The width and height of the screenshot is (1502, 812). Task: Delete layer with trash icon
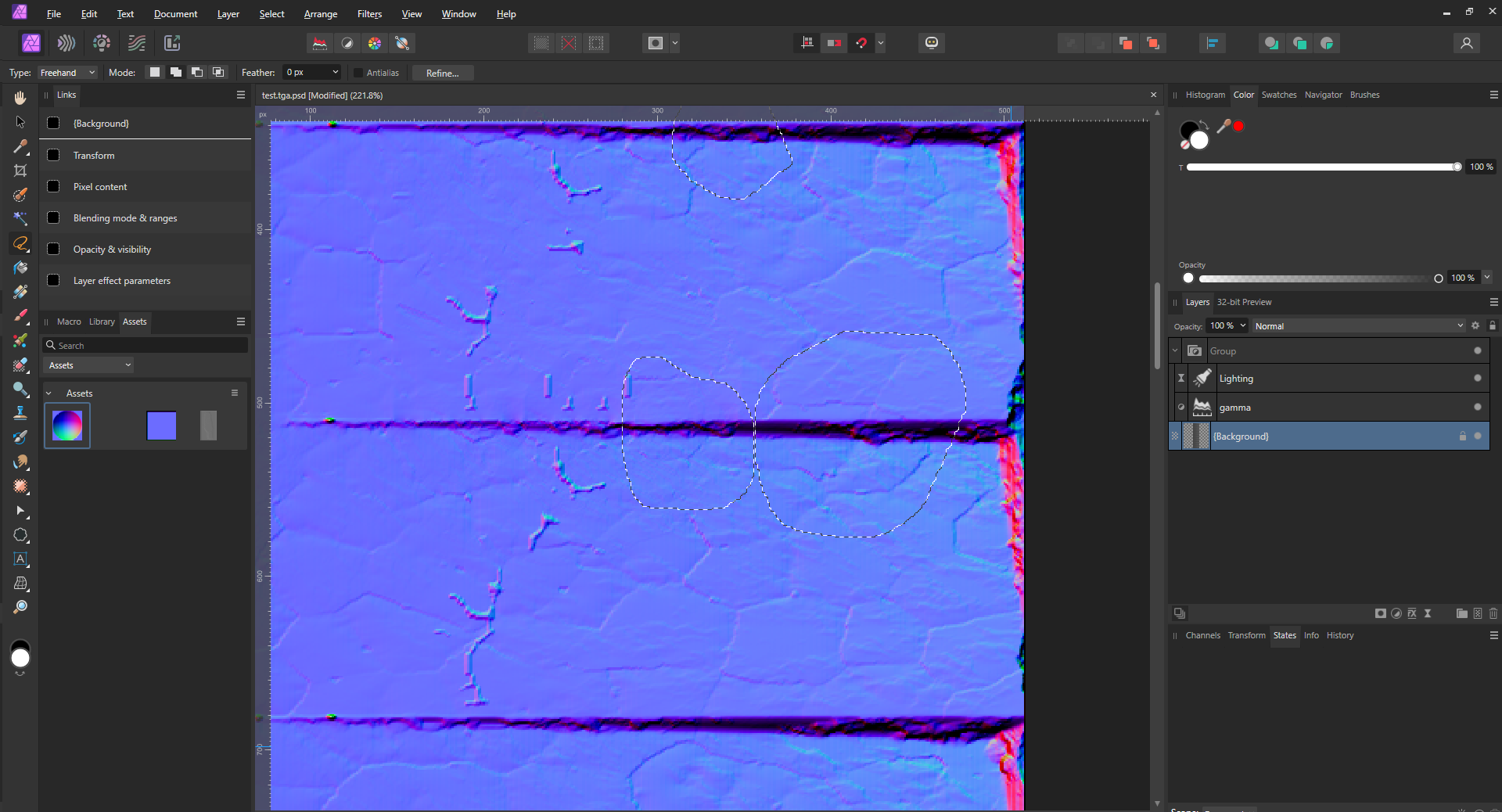1493,613
